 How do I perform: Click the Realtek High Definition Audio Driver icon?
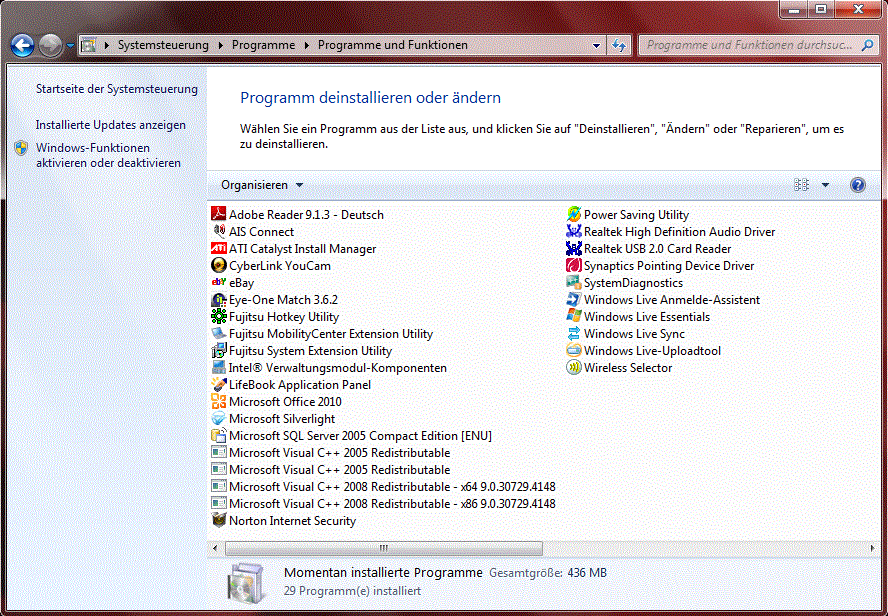[x=574, y=231]
